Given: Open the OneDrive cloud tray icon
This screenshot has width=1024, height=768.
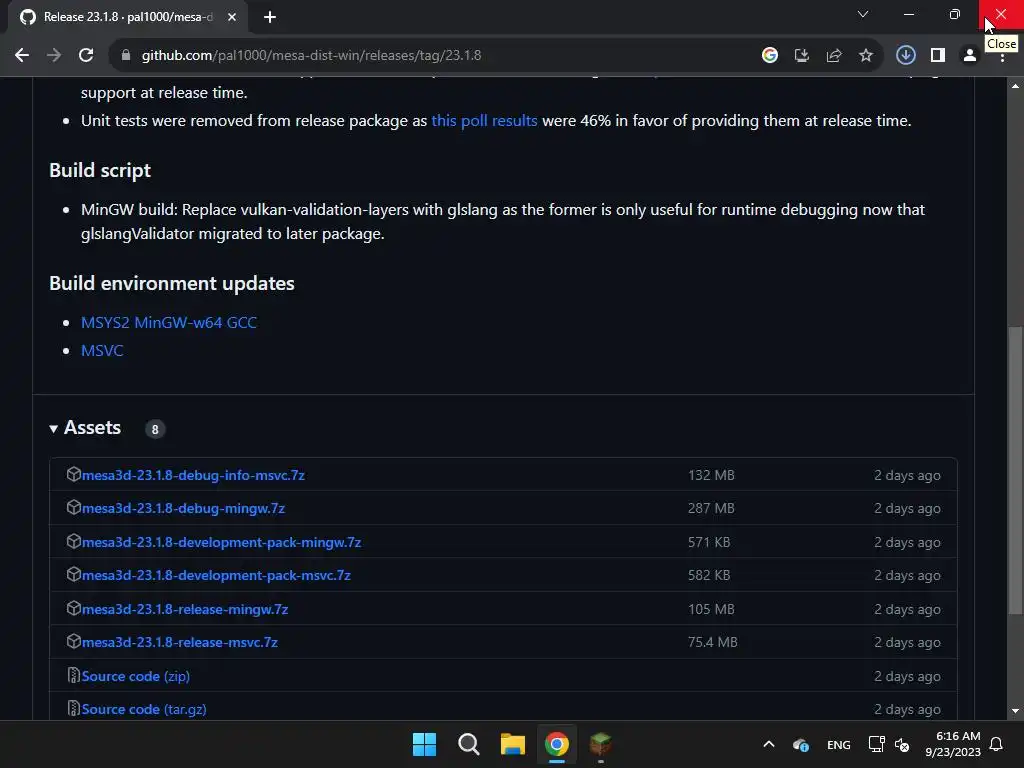Looking at the screenshot, I should [x=801, y=744].
